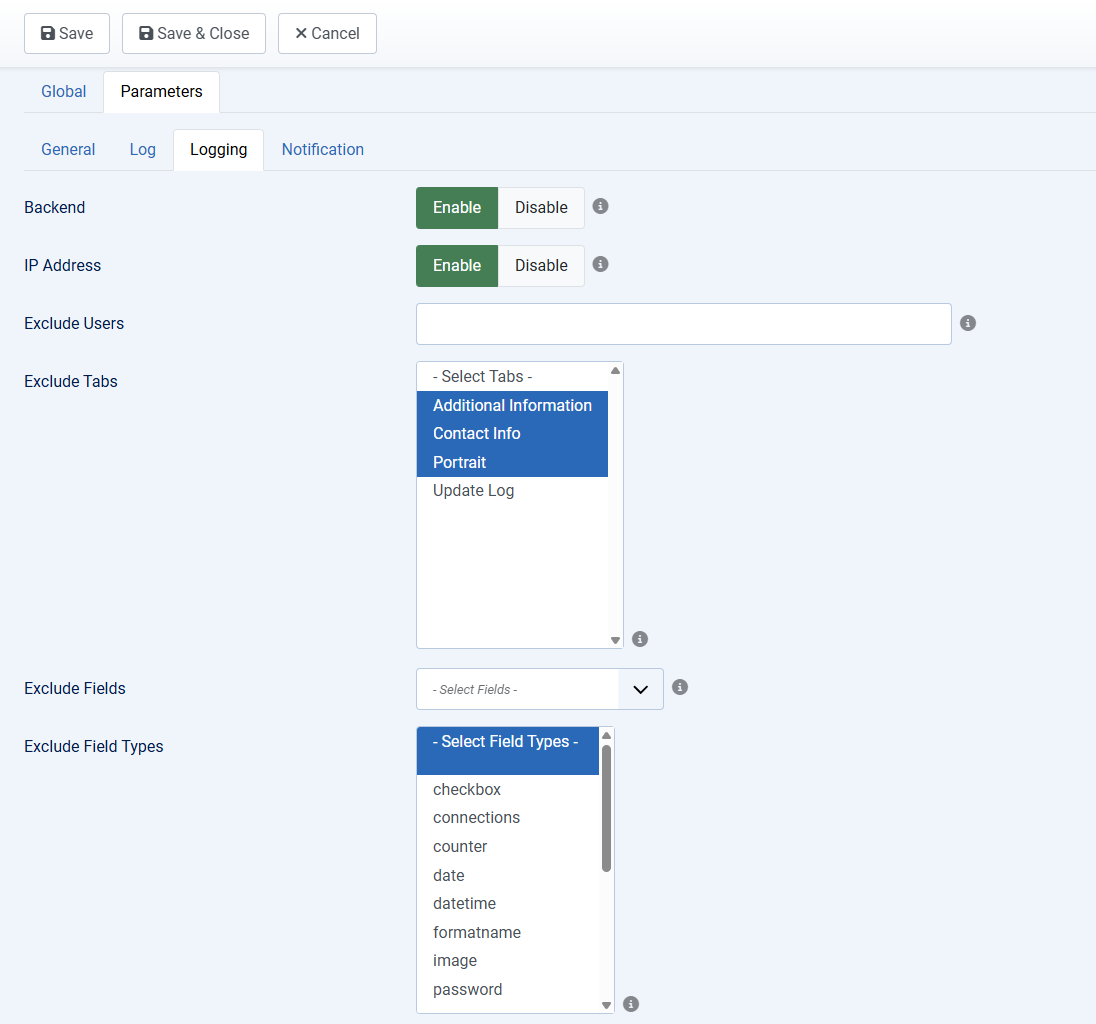Select 'password' field type
Image resolution: width=1096 pixels, height=1024 pixels.
click(508, 990)
